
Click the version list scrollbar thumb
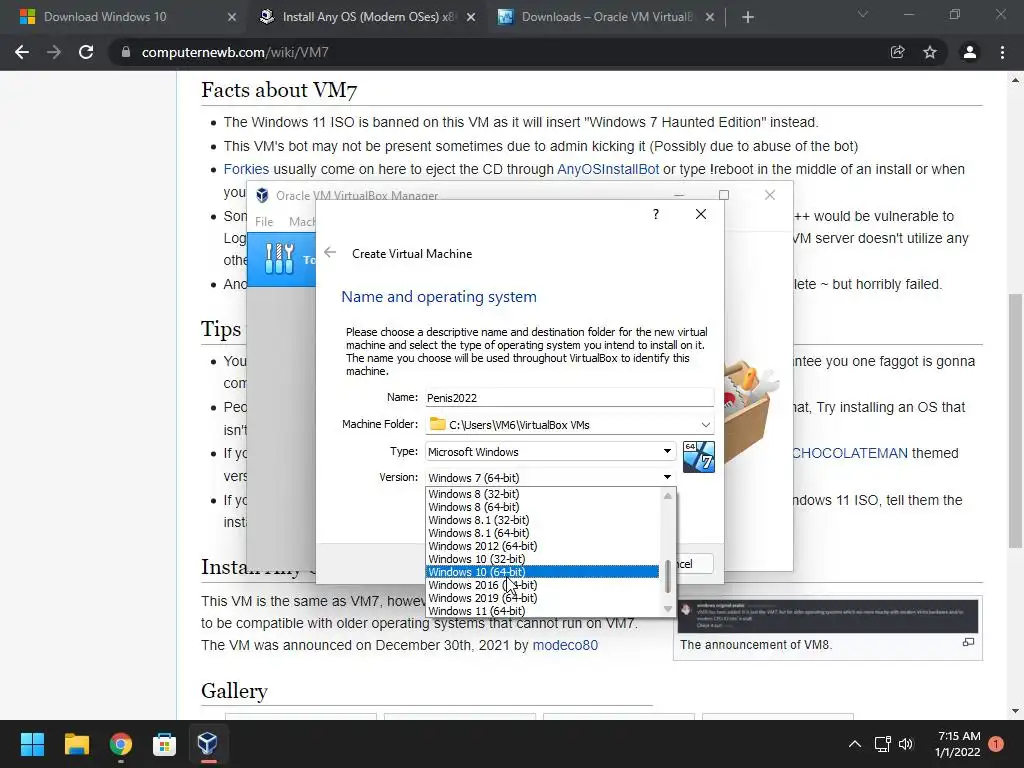[667, 577]
